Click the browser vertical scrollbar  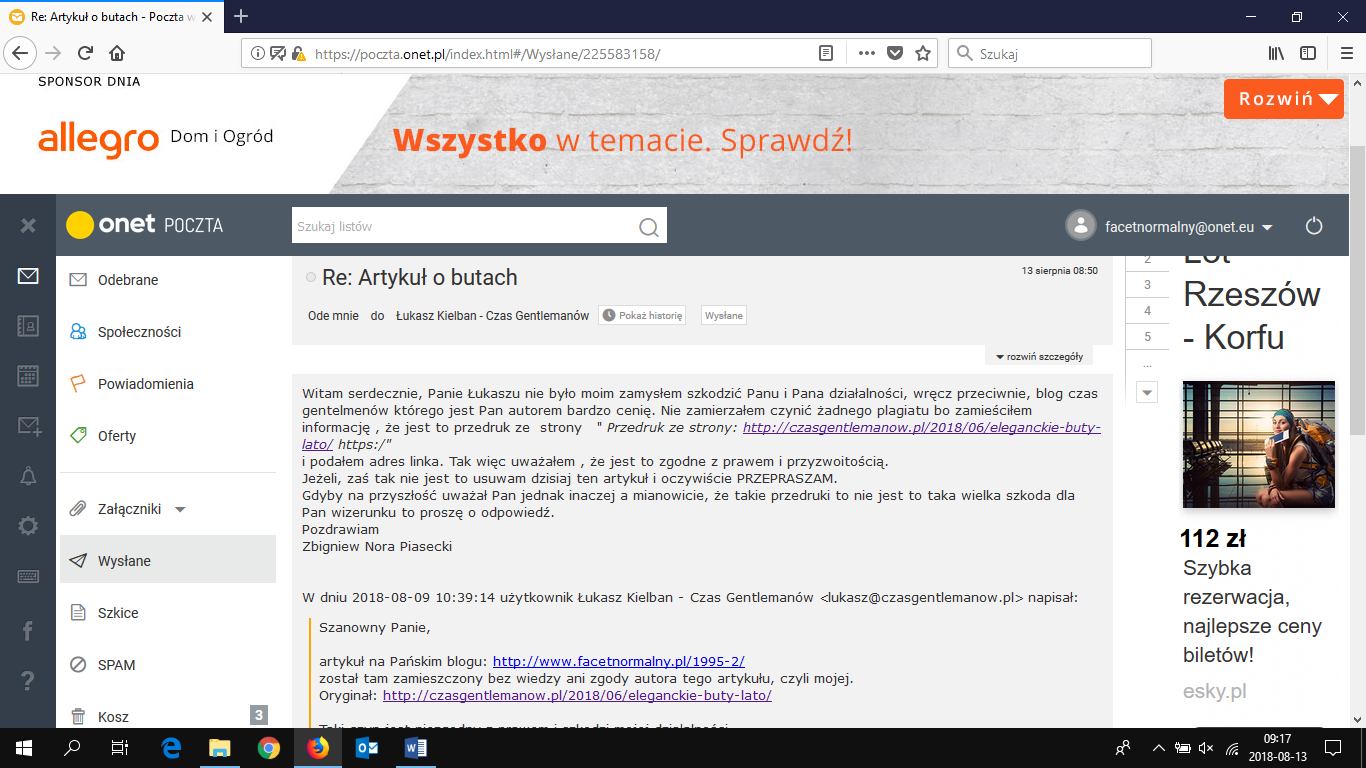(1358, 290)
